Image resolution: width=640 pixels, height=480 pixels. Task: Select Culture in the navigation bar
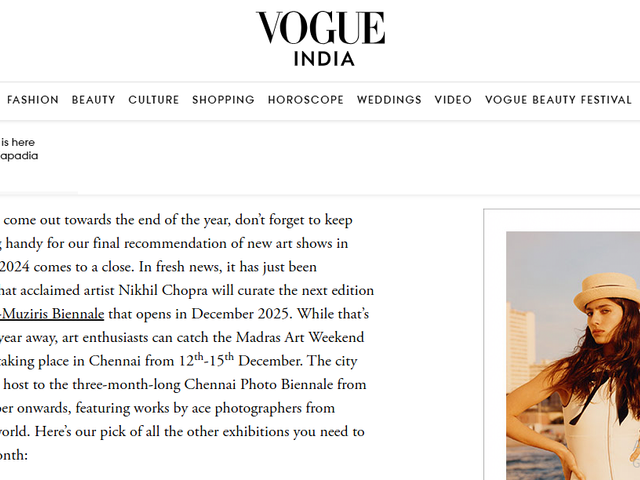pos(153,100)
